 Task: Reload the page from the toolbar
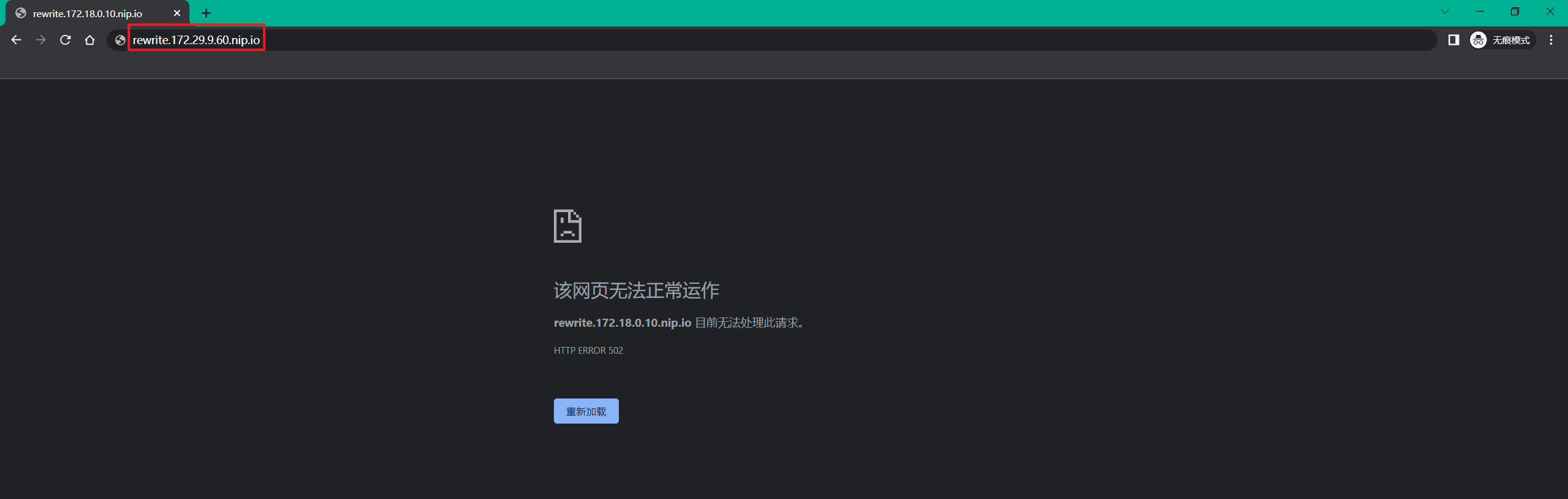(66, 40)
